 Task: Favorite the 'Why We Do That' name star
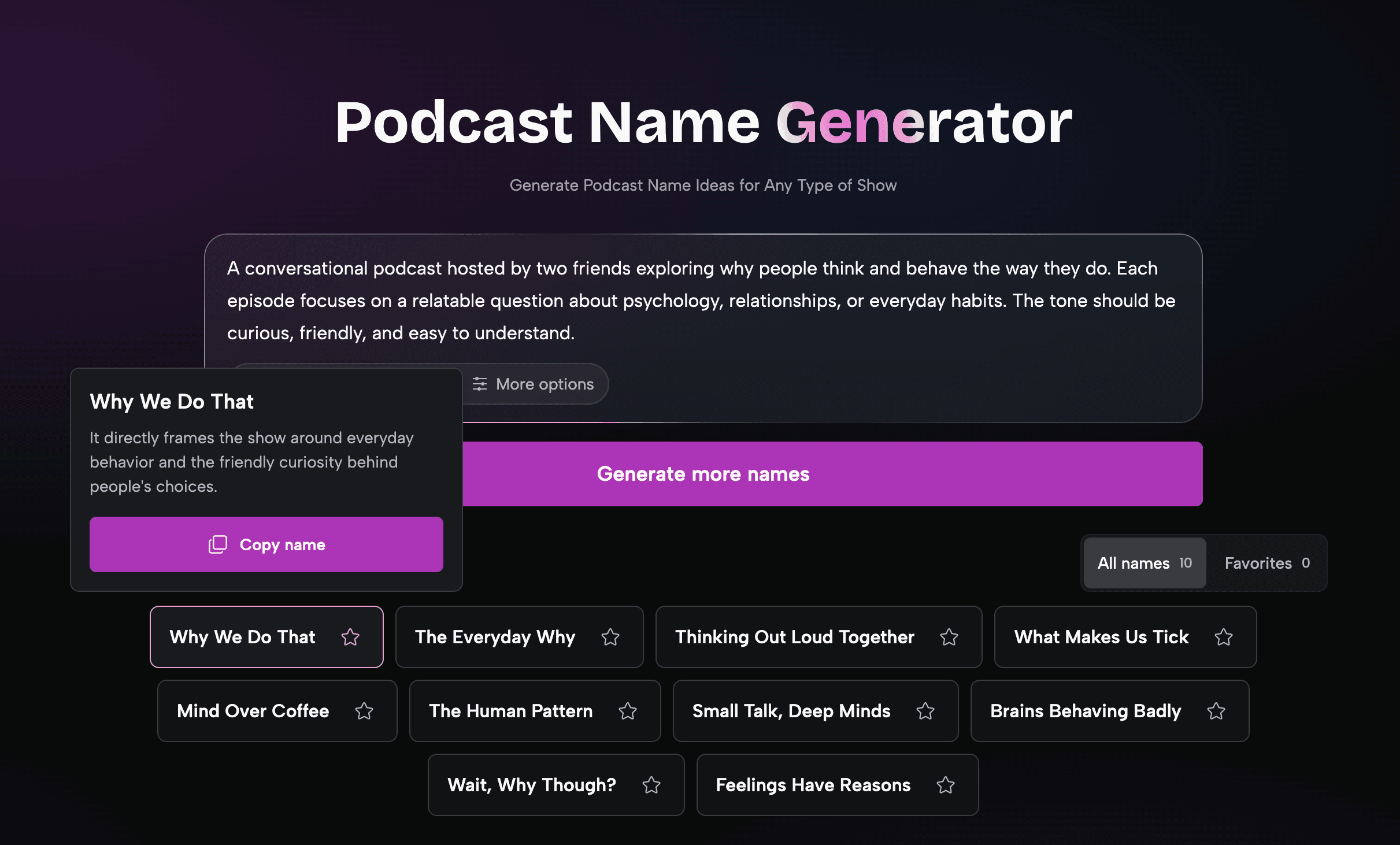pyautogui.click(x=350, y=637)
